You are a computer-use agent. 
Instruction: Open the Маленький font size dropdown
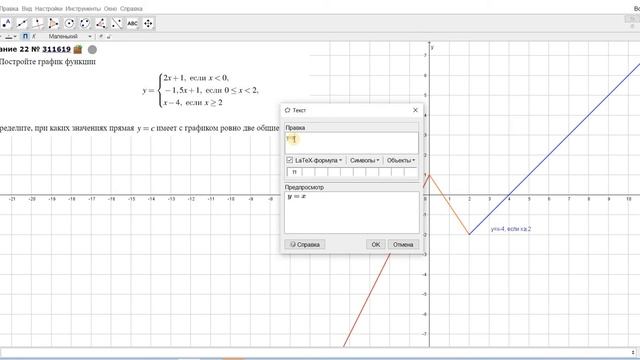coord(69,36)
